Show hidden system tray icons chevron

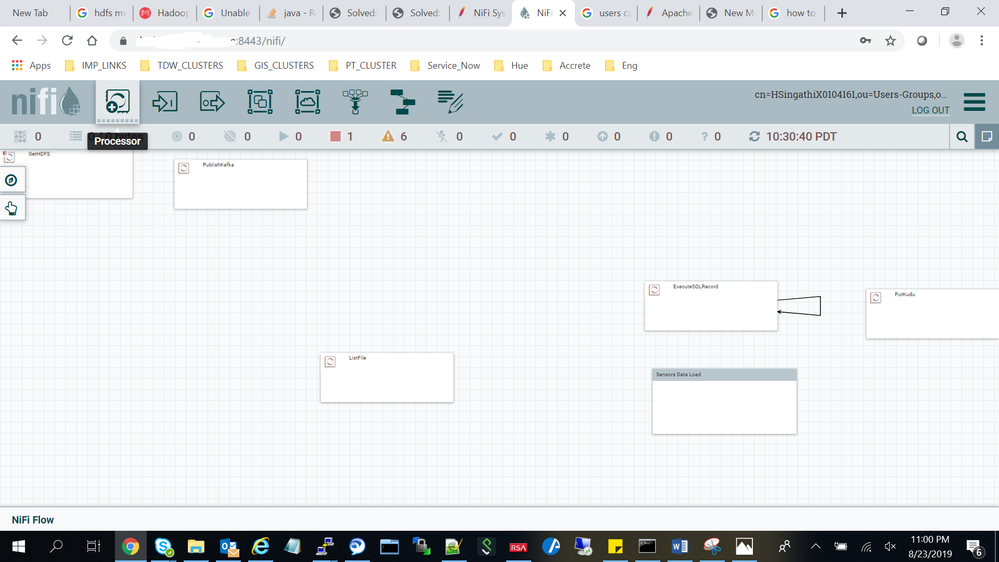click(x=816, y=547)
